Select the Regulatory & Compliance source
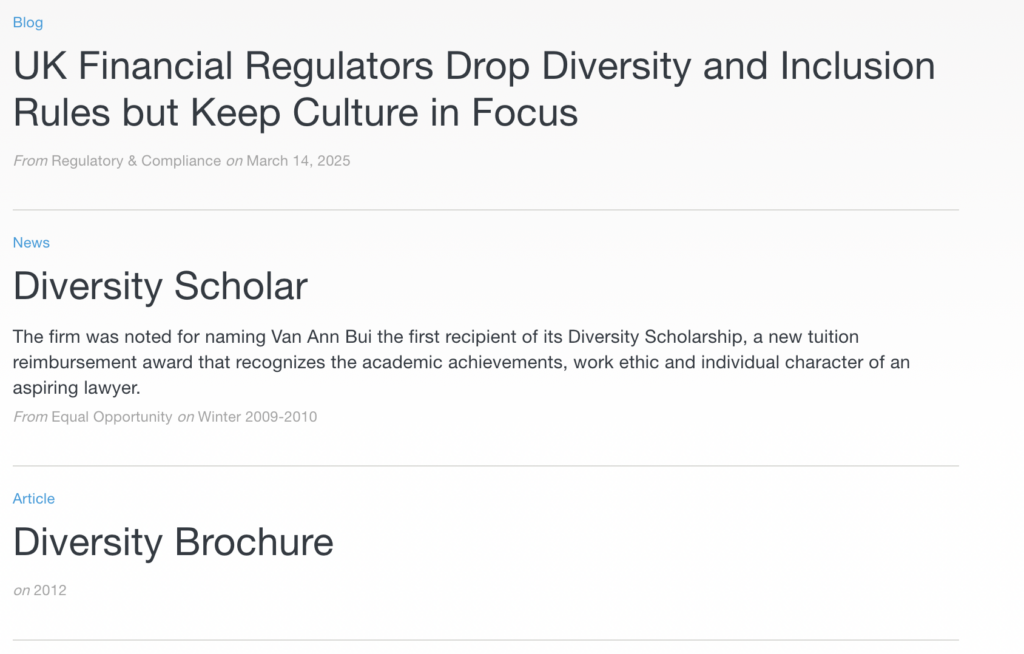The image size is (1024, 654). click(136, 161)
